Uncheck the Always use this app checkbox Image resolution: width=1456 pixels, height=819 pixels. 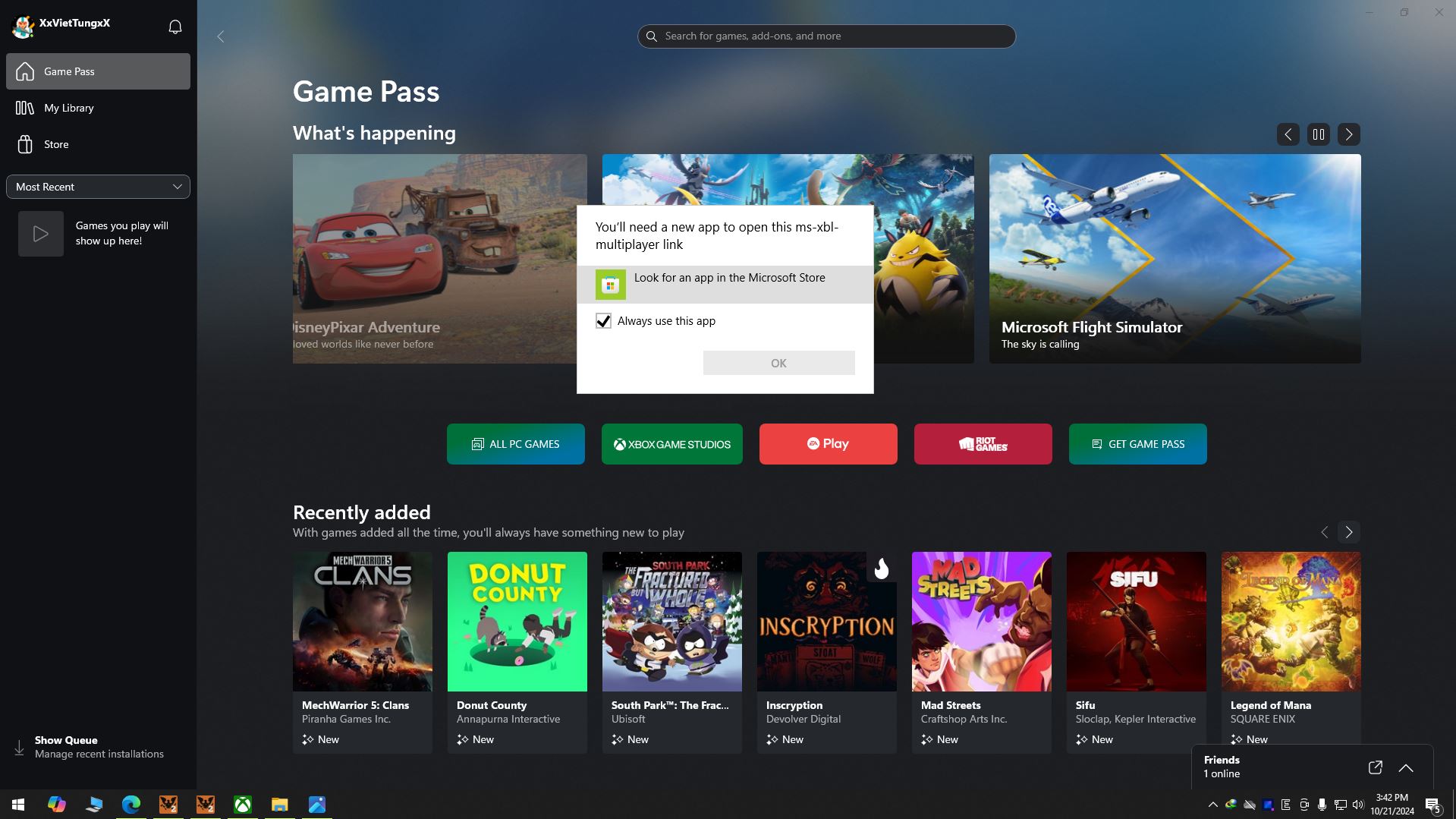click(603, 321)
